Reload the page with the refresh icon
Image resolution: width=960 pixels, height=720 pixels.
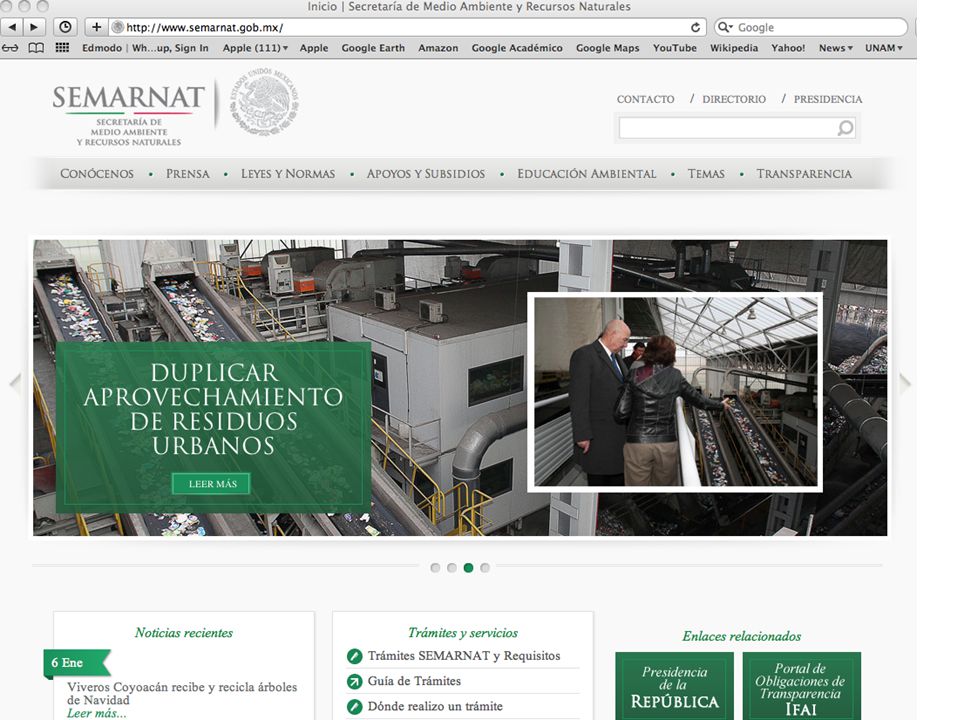(695, 28)
